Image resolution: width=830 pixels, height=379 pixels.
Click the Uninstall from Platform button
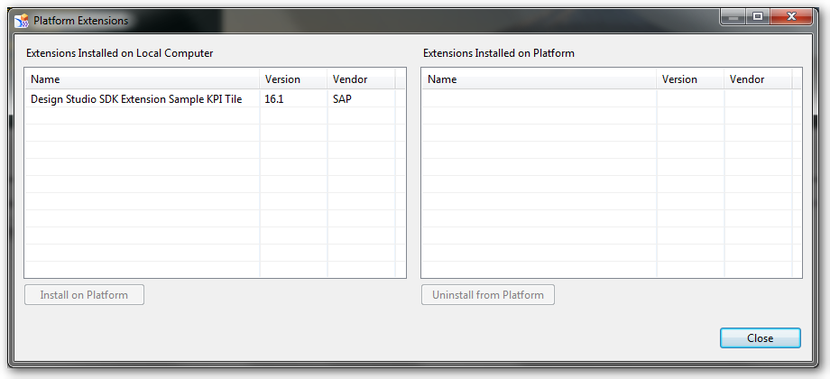488,295
